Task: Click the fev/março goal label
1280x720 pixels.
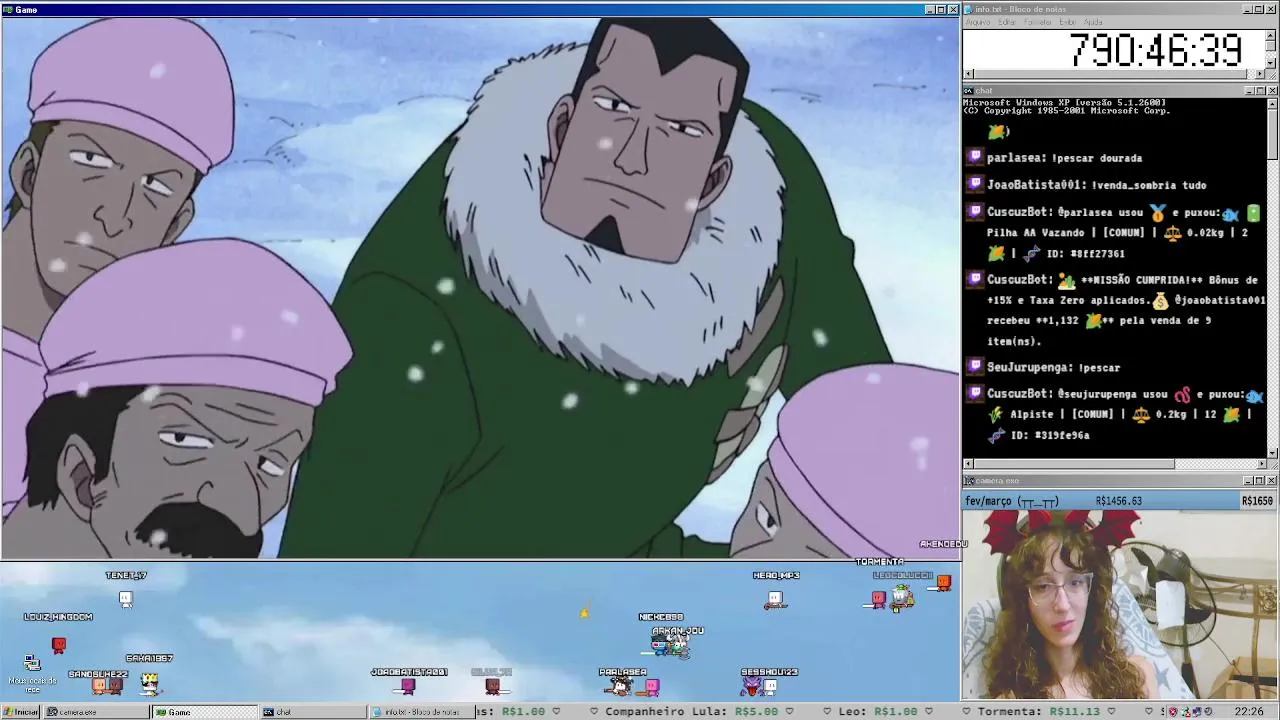Action: pos(1012,501)
